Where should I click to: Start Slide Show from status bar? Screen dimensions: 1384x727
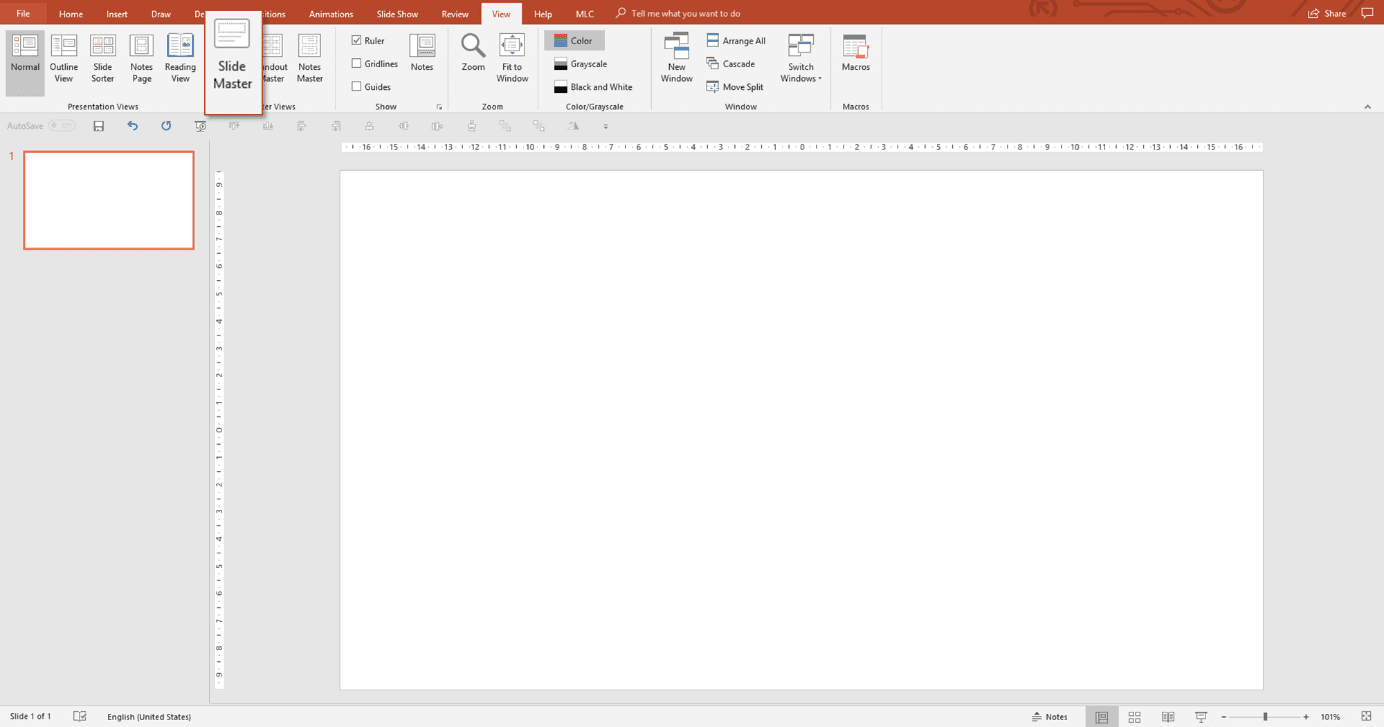tap(1200, 716)
